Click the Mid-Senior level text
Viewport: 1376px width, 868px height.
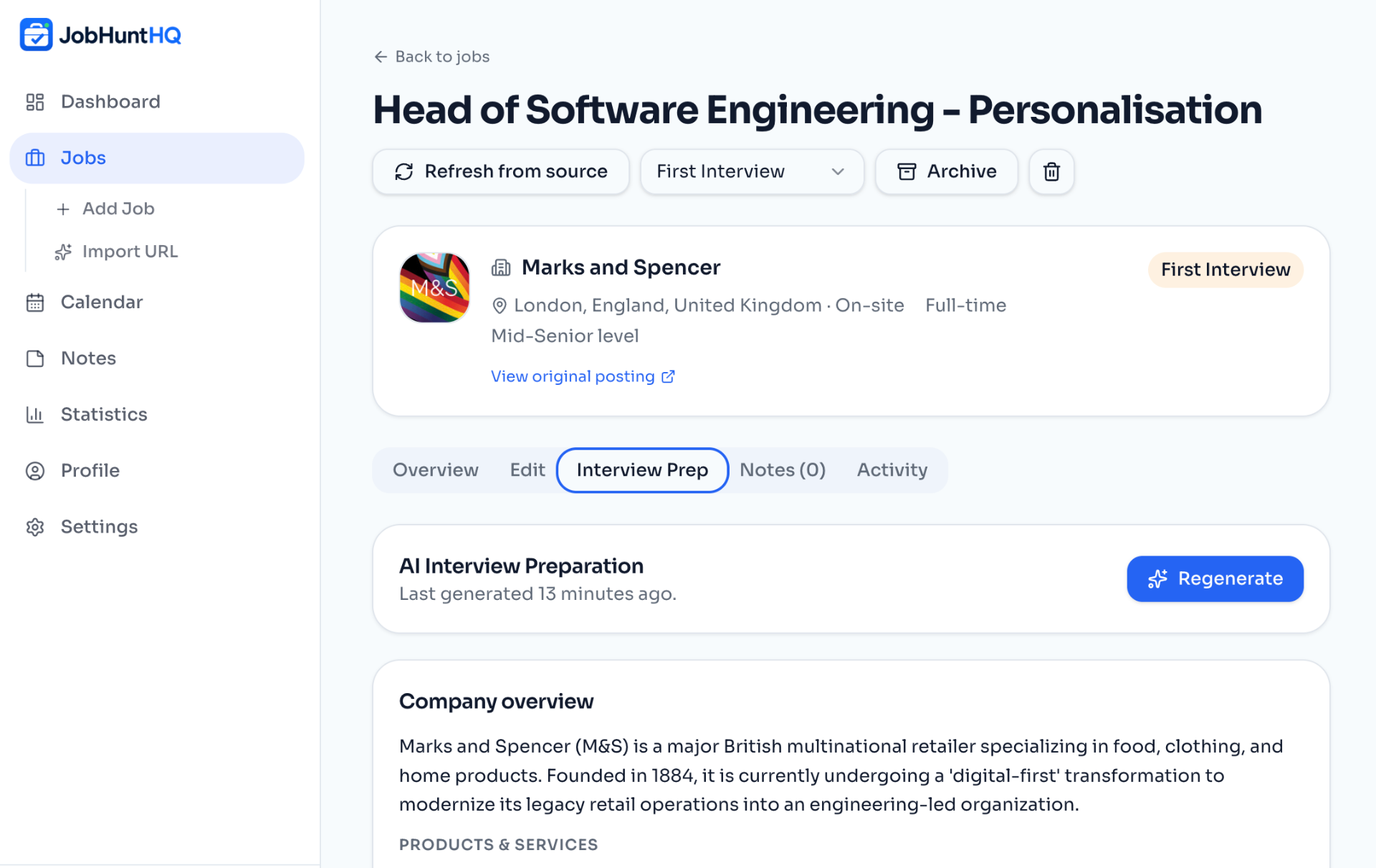565,336
